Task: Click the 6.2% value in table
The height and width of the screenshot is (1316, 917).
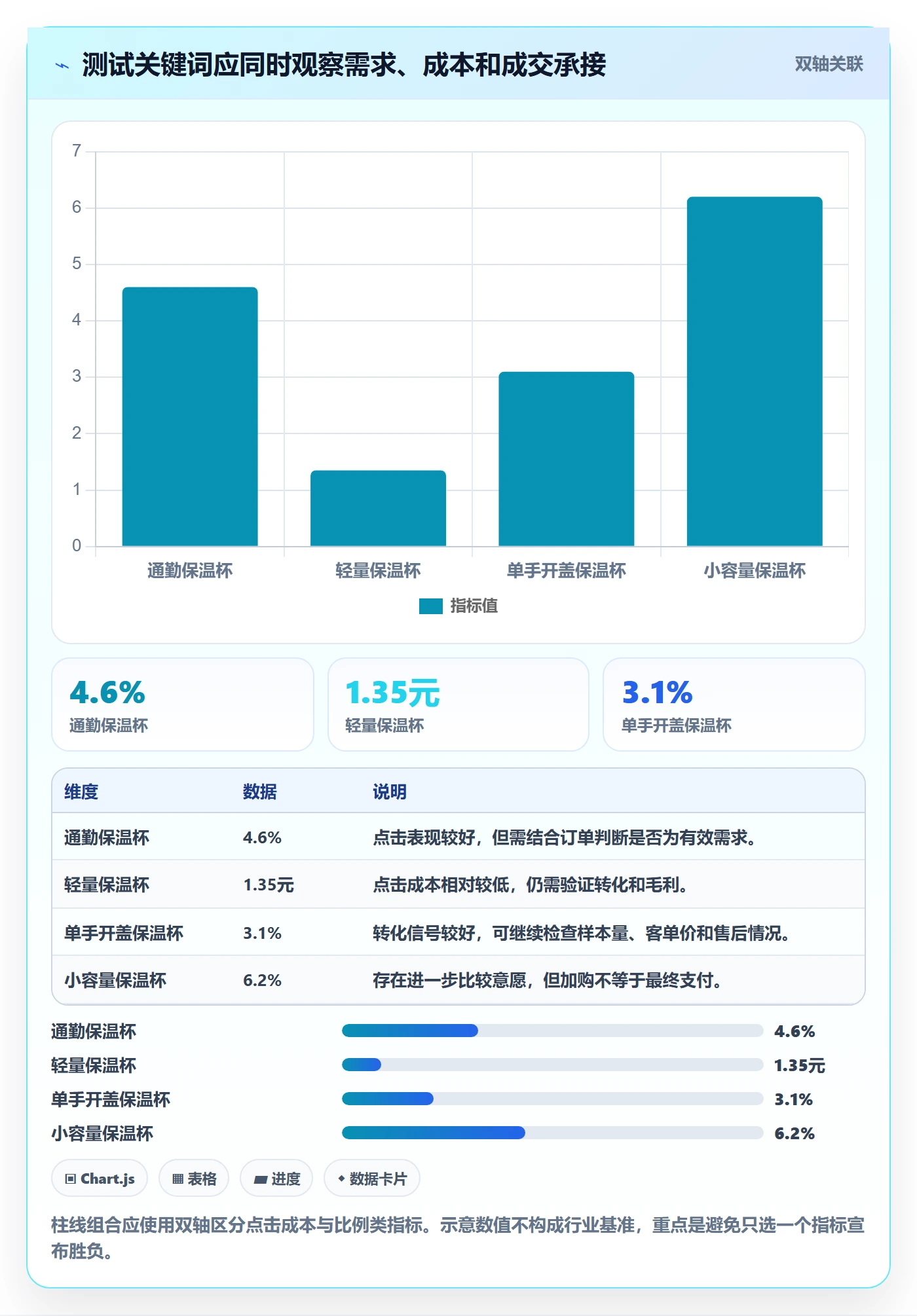Action: coord(262,980)
